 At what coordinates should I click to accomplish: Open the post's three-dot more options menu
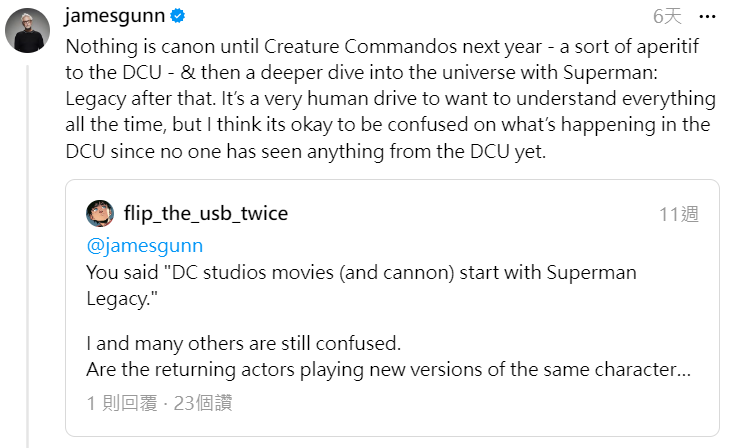tap(709, 17)
